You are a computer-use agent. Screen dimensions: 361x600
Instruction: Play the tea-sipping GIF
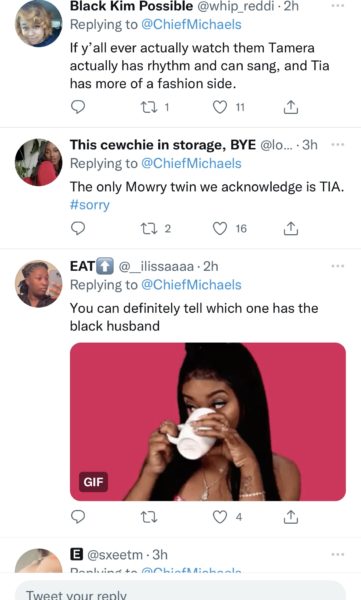(208, 422)
